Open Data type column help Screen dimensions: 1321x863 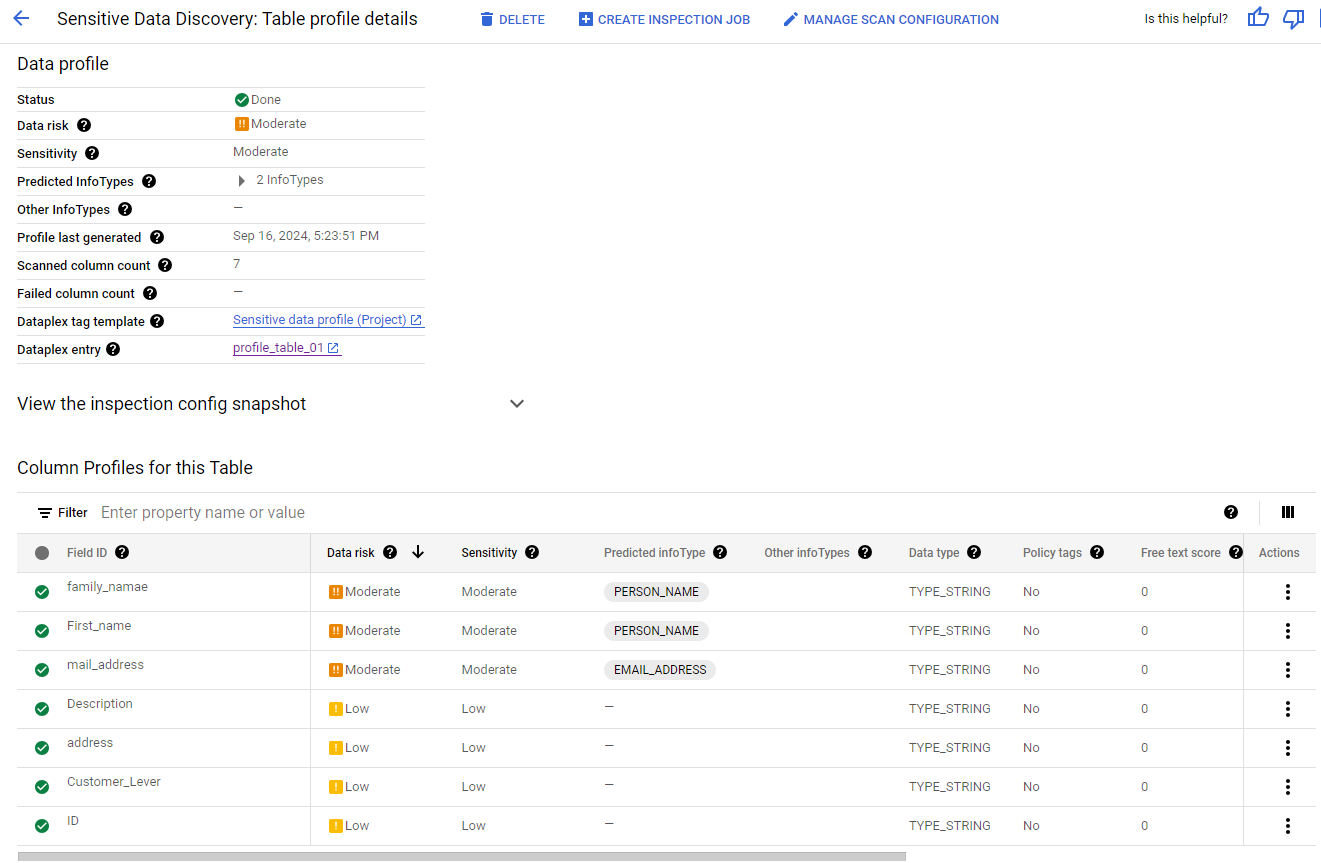point(974,553)
